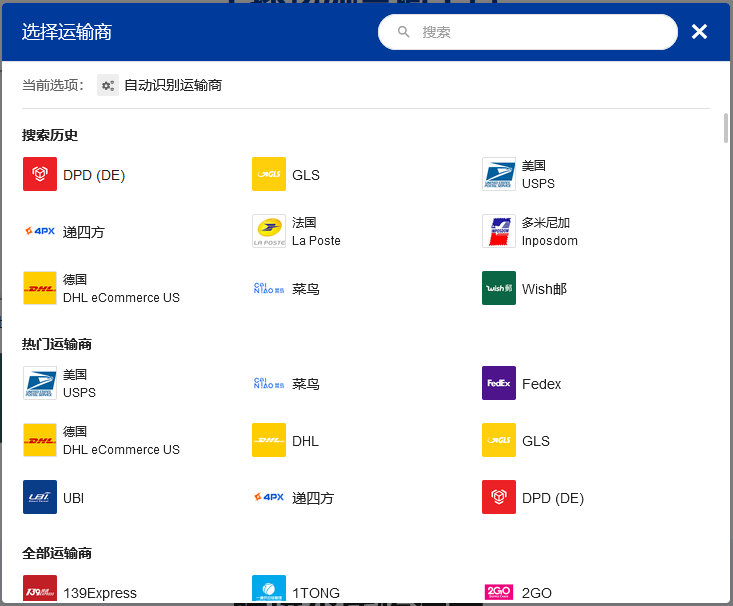
Task: Close the carrier selection dialog
Action: tap(699, 32)
